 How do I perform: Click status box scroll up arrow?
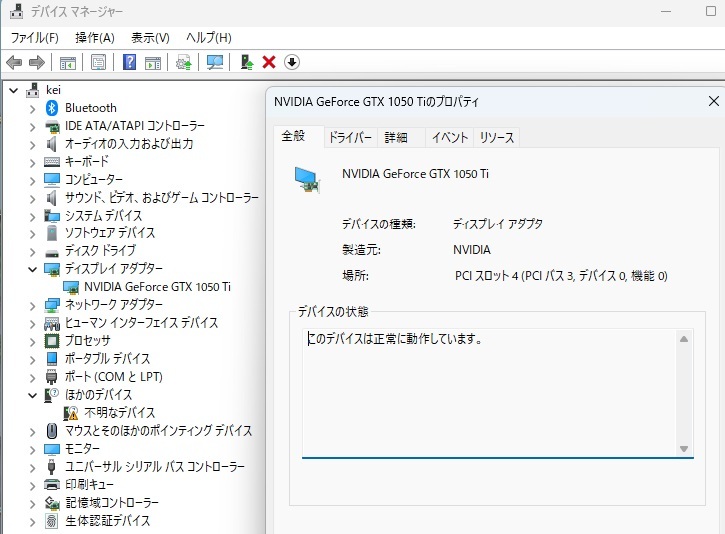684,339
